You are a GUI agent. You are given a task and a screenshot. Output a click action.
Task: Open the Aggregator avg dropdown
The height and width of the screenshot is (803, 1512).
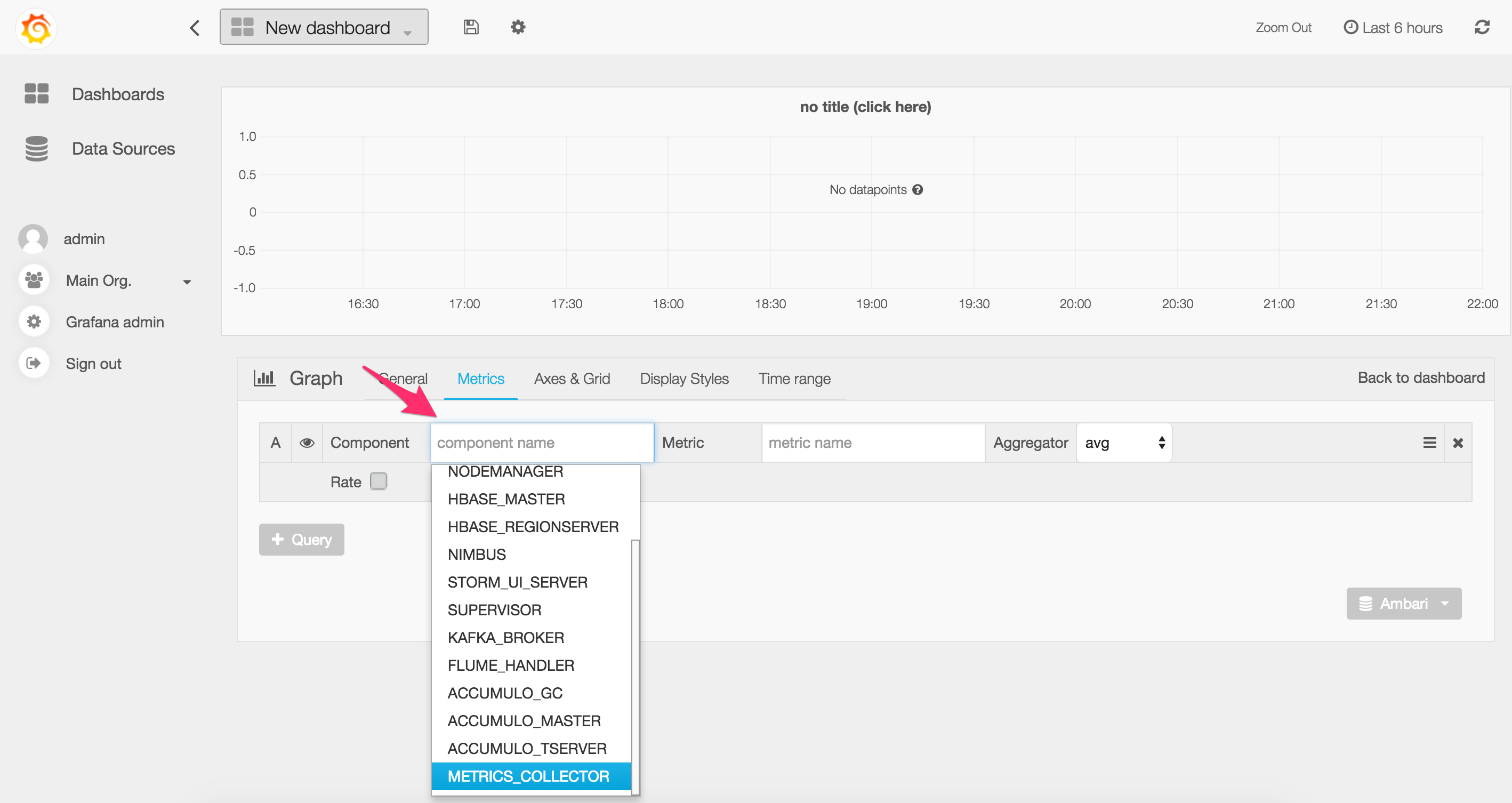(x=1123, y=443)
